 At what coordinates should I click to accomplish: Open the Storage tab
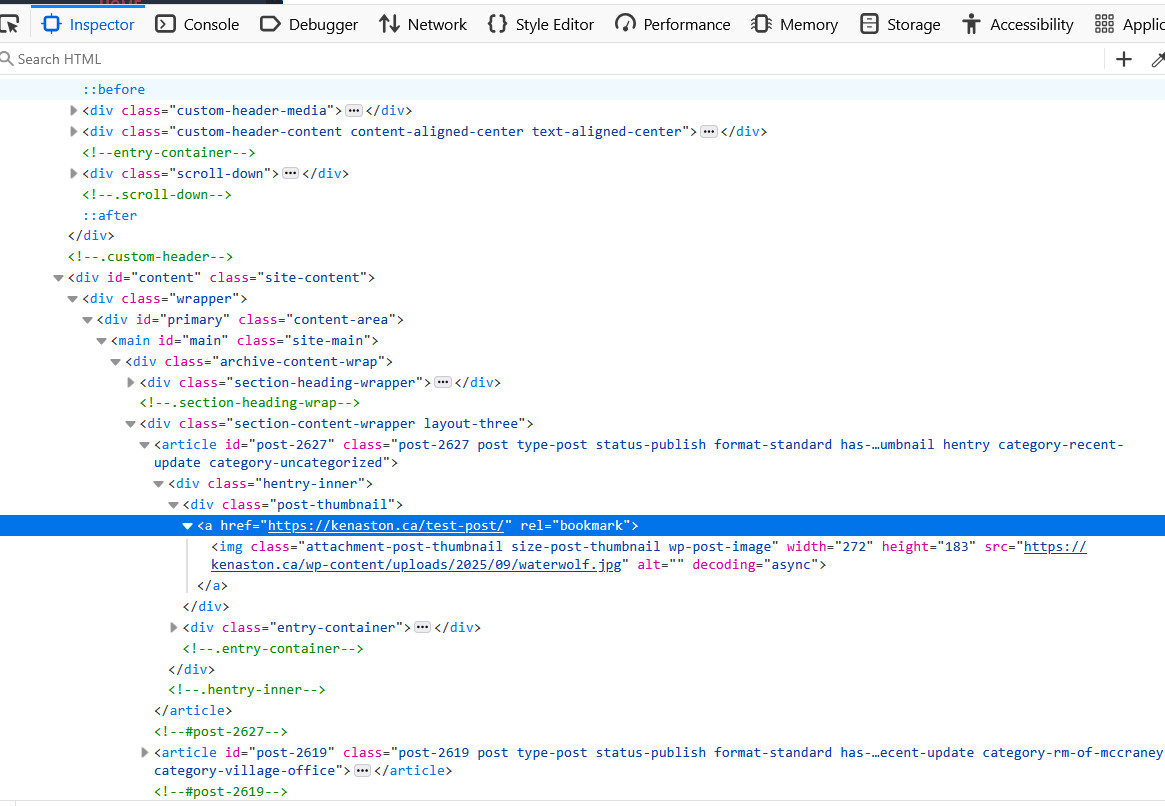pyautogui.click(x=900, y=24)
